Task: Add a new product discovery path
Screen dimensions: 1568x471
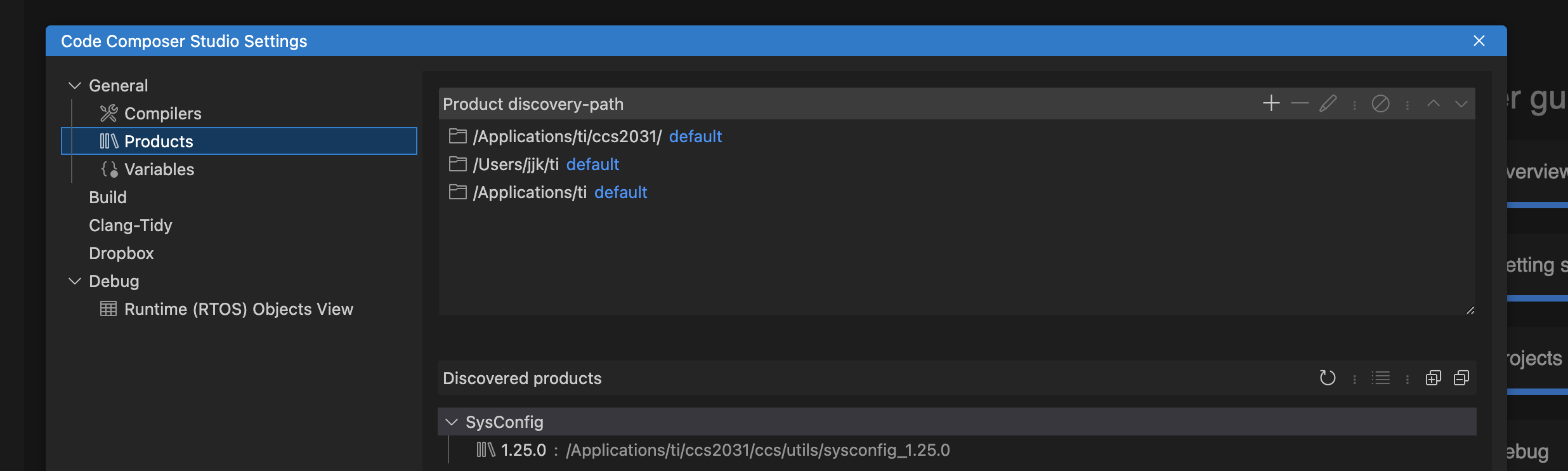Action: (1271, 103)
